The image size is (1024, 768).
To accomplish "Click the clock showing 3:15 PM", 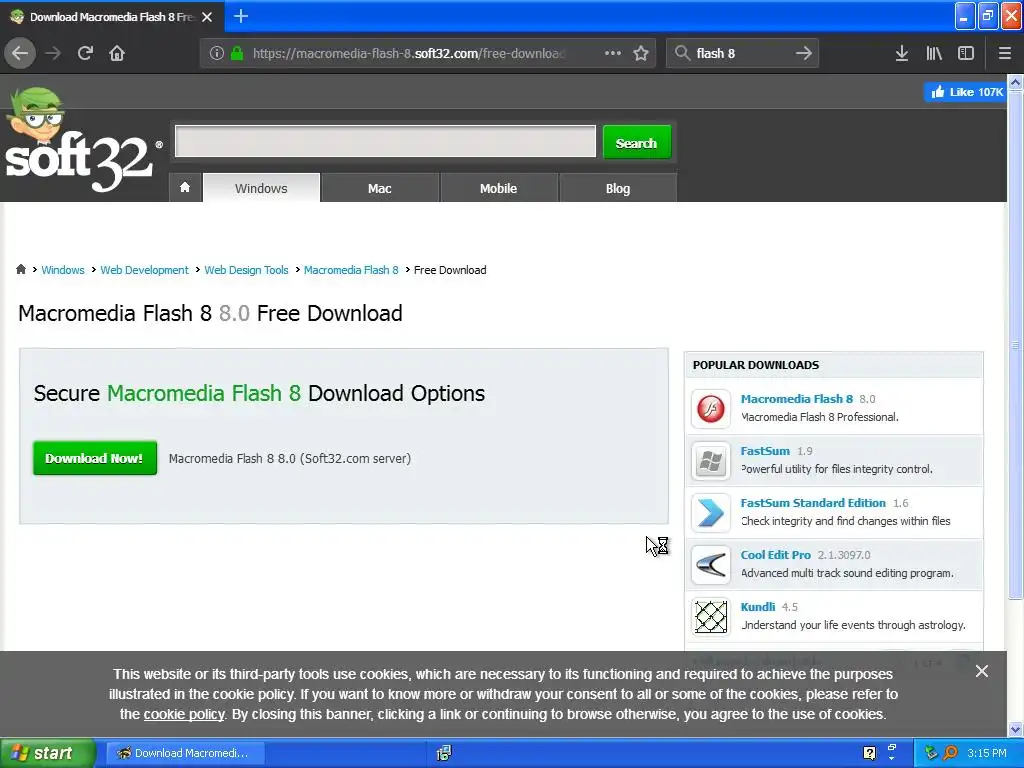I will 987,753.
